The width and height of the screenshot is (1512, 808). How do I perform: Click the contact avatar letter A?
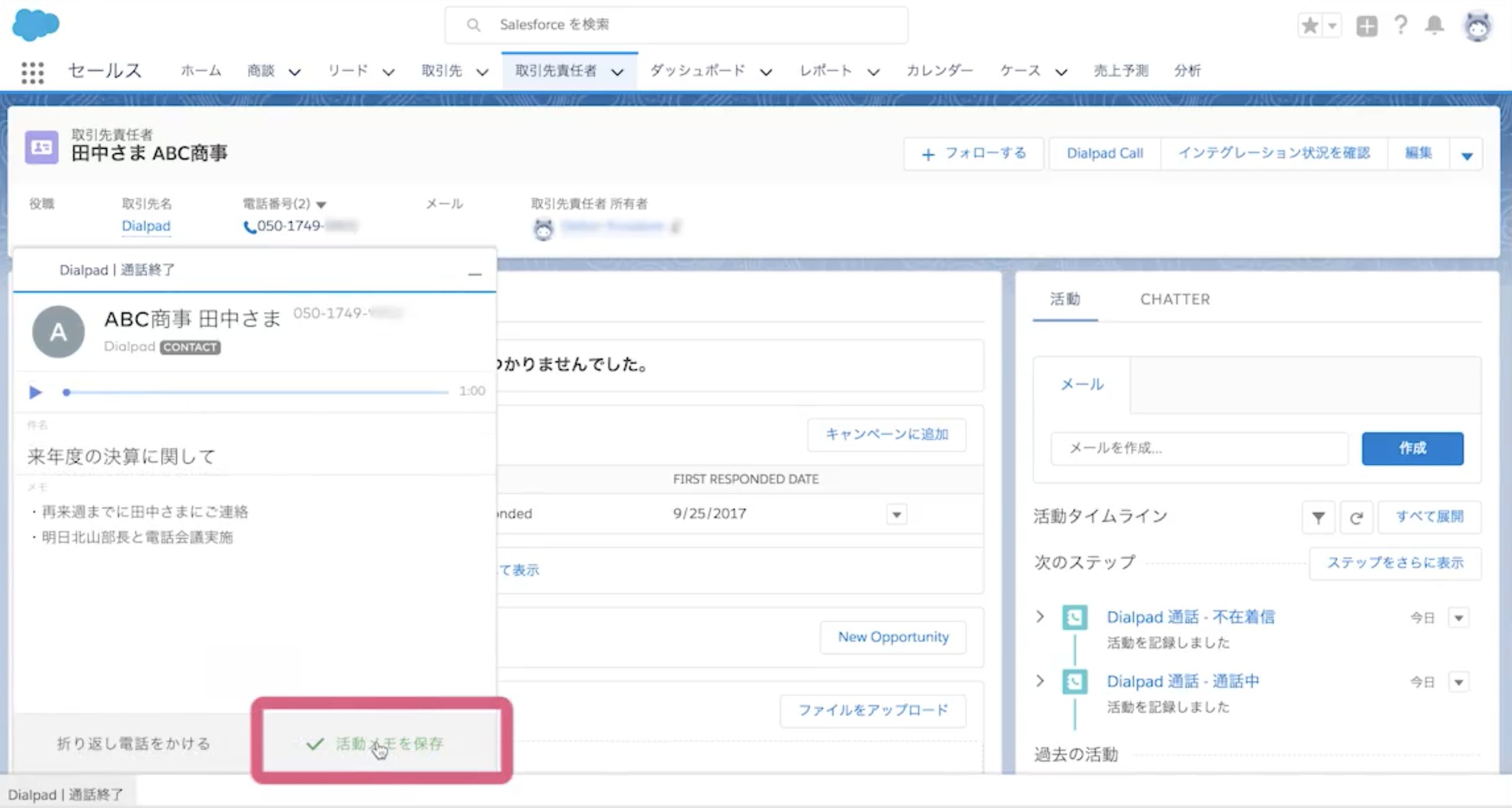point(58,332)
